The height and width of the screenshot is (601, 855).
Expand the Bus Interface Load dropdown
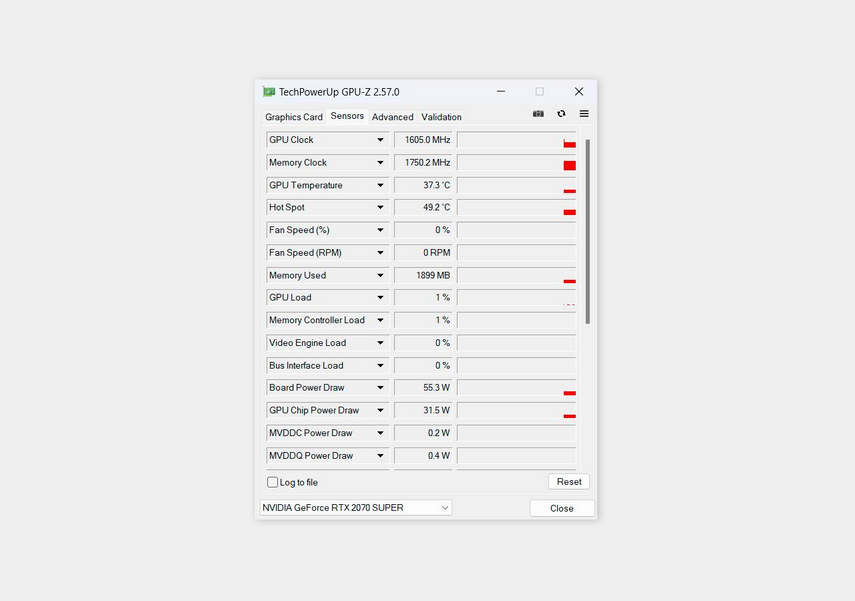coord(380,365)
